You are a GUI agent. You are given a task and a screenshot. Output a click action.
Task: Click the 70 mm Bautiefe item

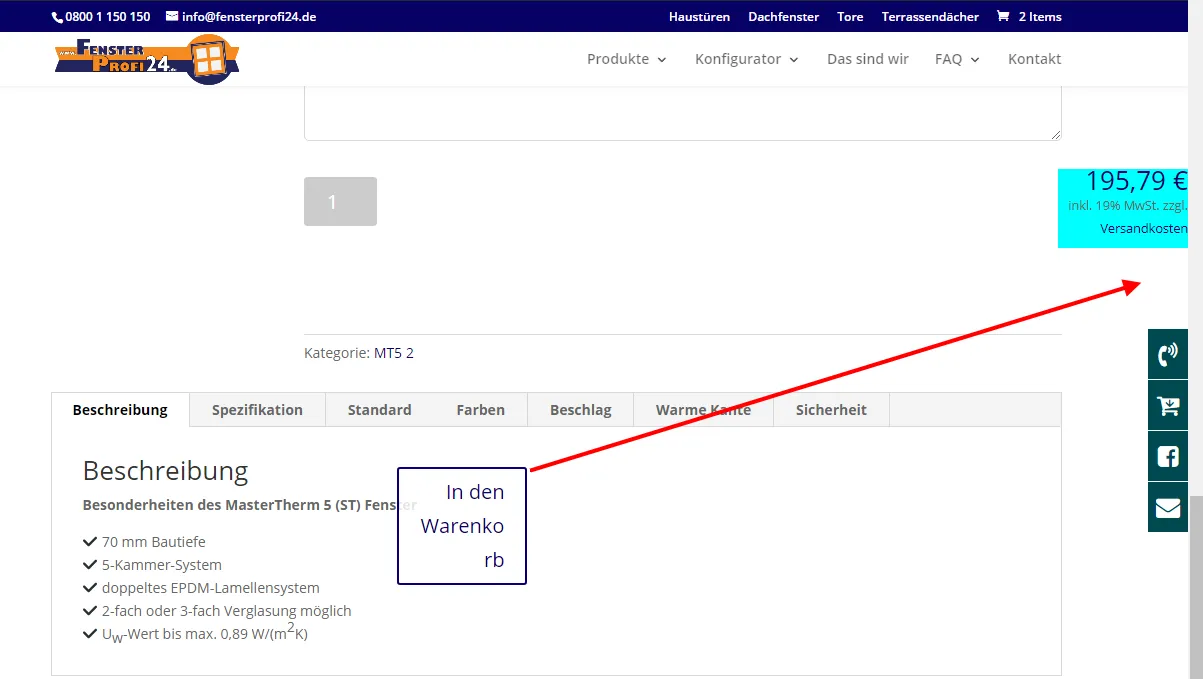(x=153, y=542)
